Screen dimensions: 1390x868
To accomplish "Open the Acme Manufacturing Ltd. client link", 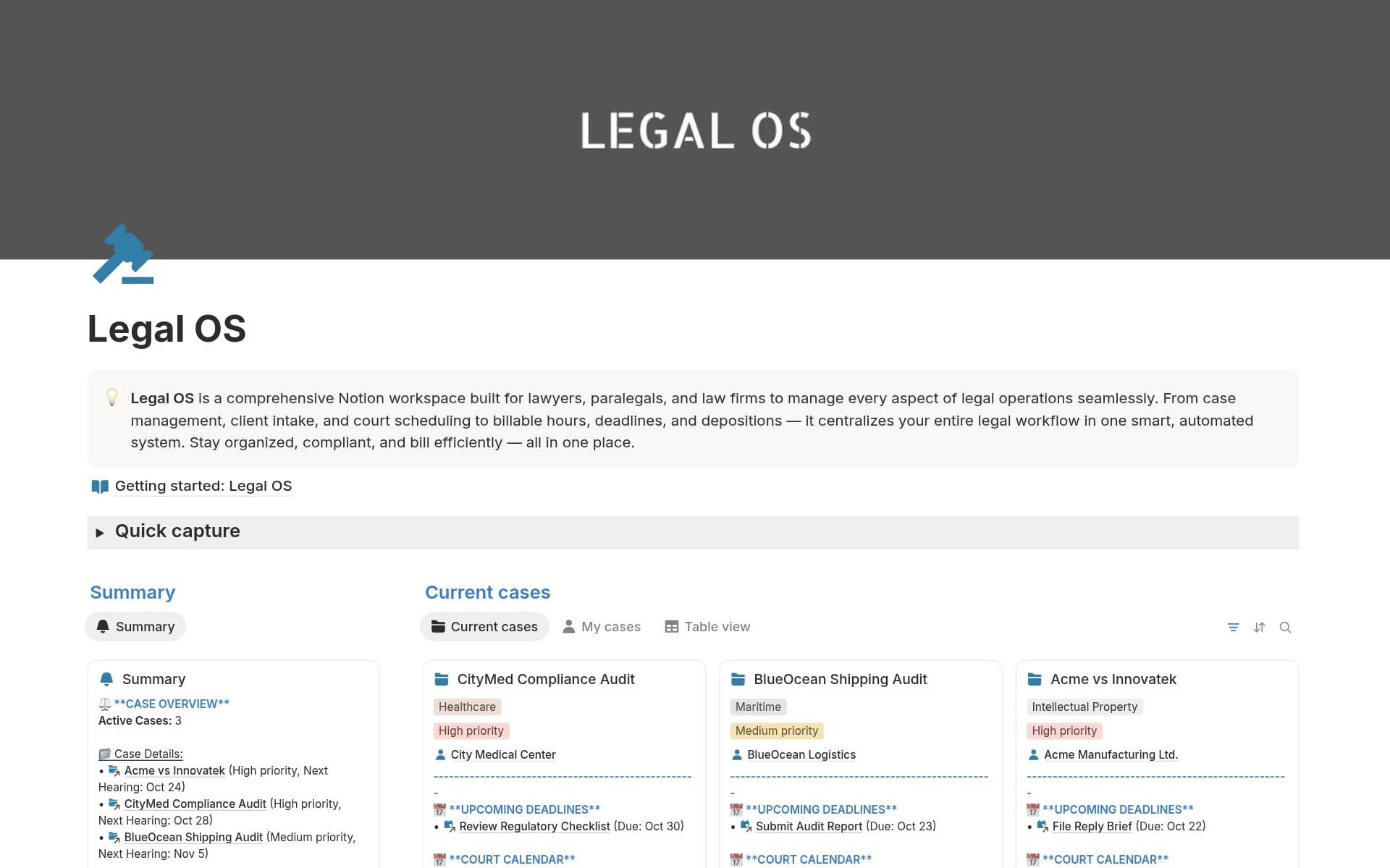I will point(1110,754).
